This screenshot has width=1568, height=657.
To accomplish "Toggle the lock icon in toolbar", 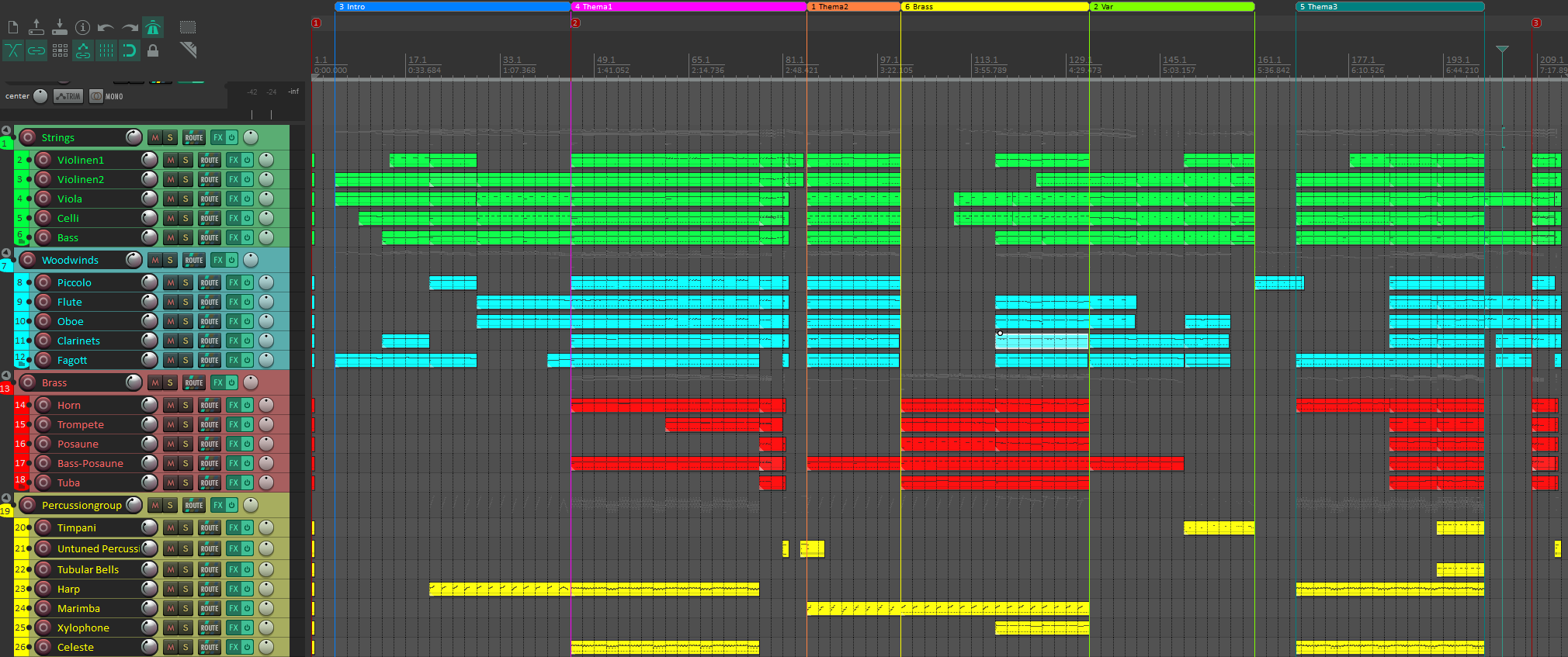I will (153, 51).
